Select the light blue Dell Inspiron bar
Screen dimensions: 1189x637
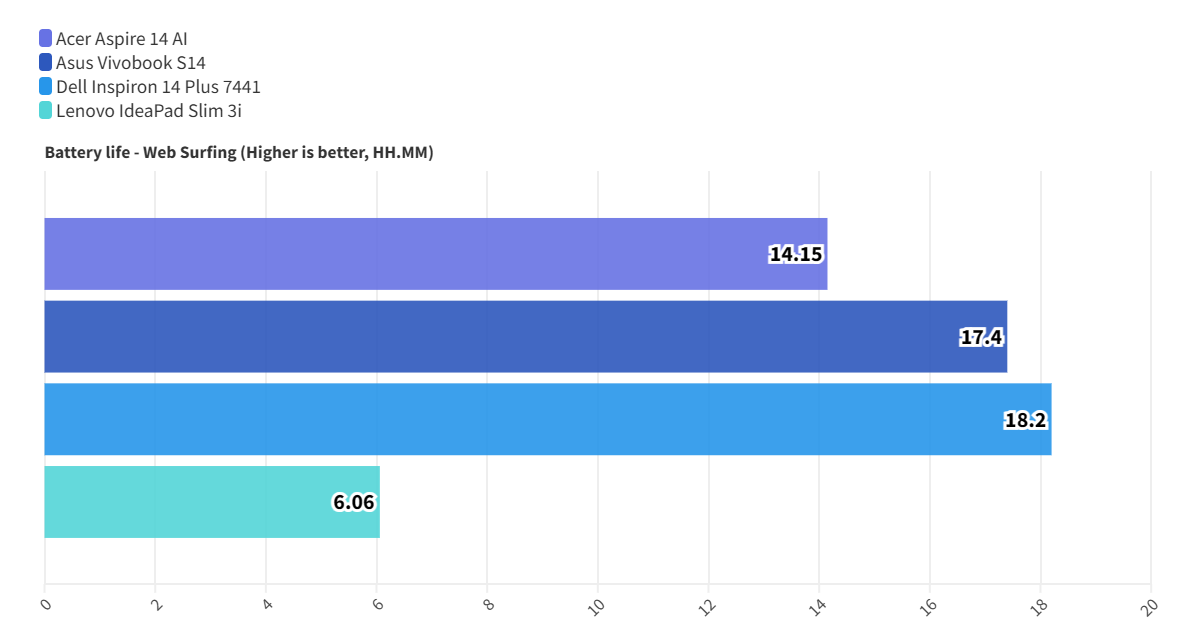click(500, 419)
